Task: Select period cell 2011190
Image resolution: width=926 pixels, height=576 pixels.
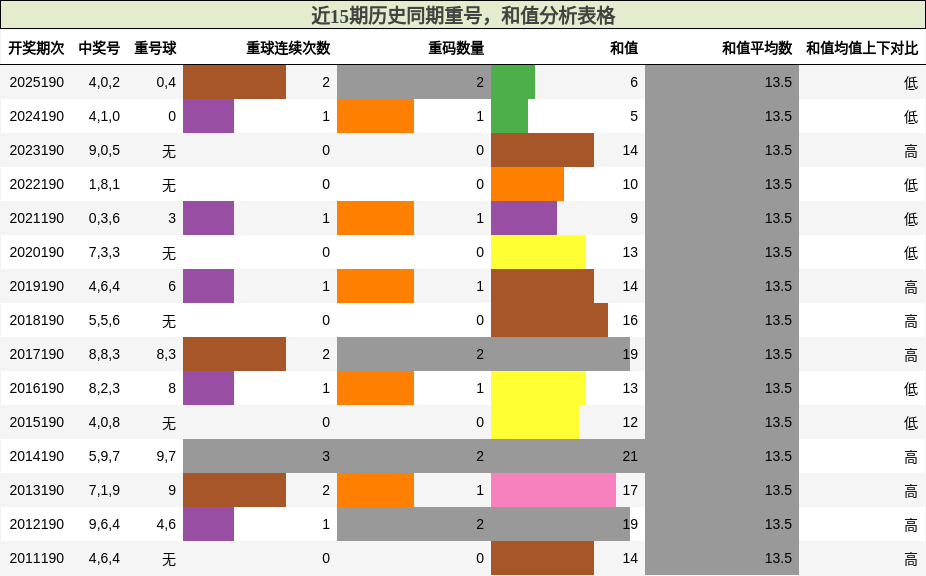Action: coord(37,558)
